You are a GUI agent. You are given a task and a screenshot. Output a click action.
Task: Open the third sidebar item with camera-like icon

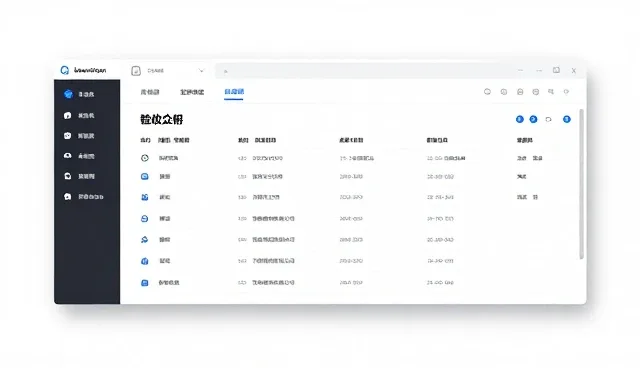(79, 136)
